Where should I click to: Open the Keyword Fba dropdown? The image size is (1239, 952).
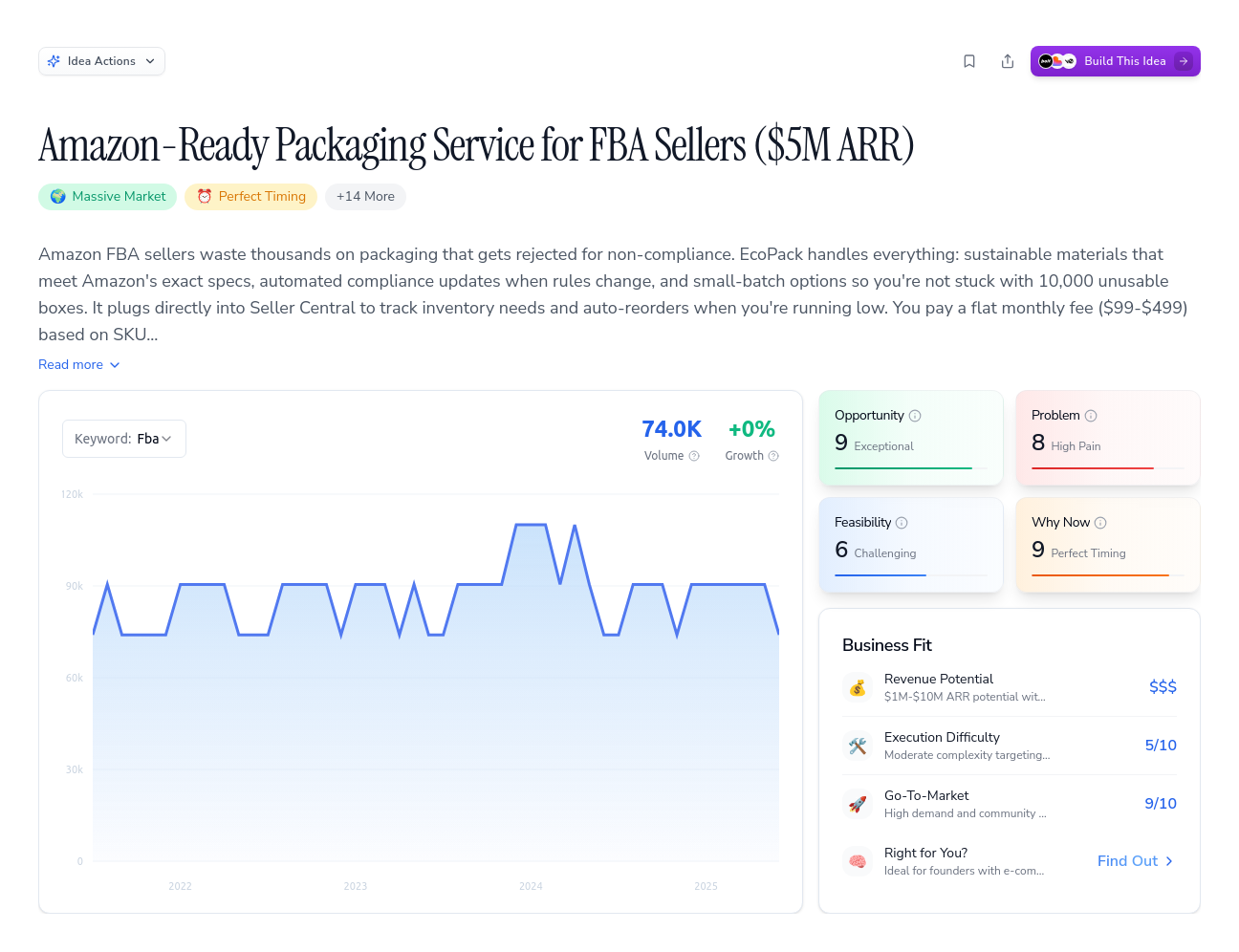(x=124, y=439)
